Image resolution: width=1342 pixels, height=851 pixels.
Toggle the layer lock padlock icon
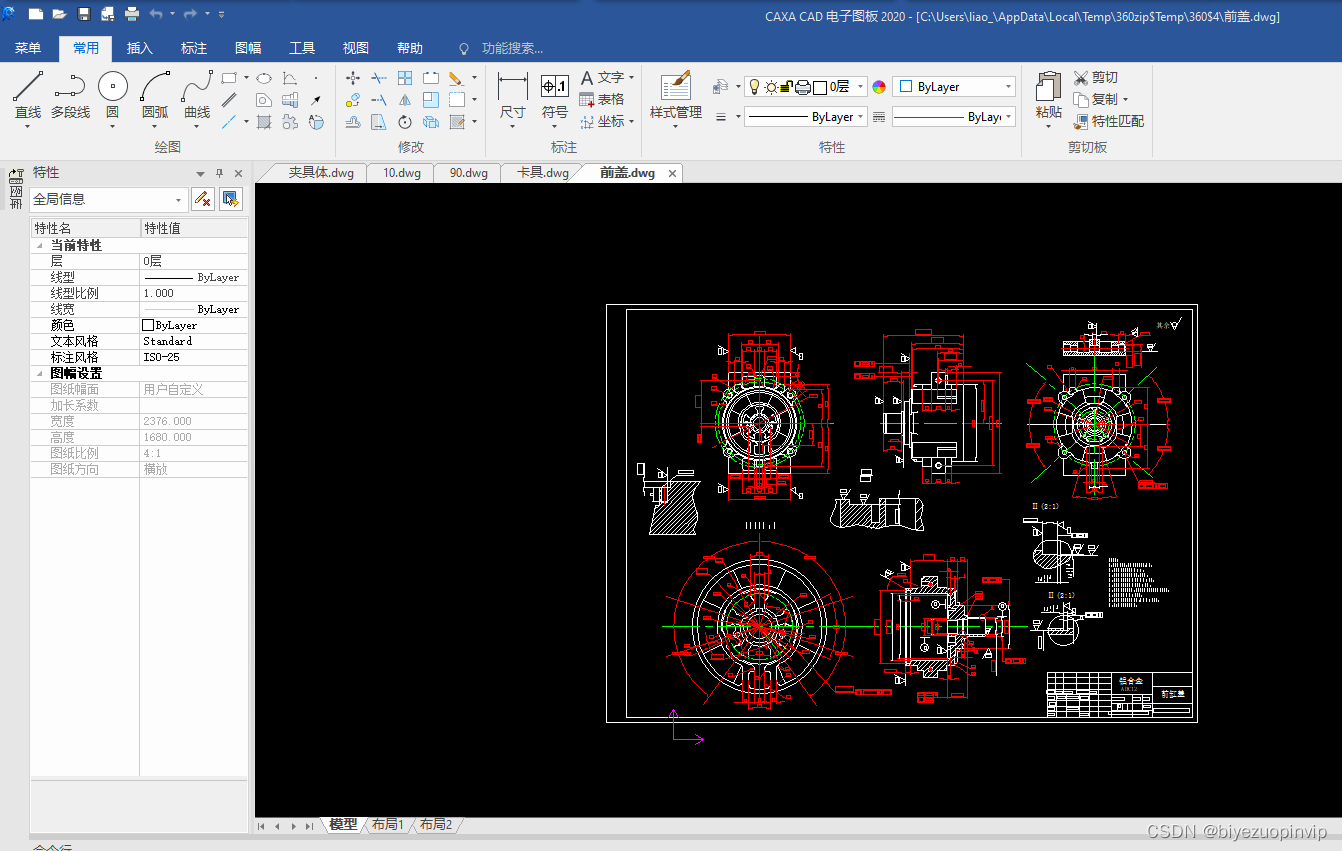coord(787,87)
